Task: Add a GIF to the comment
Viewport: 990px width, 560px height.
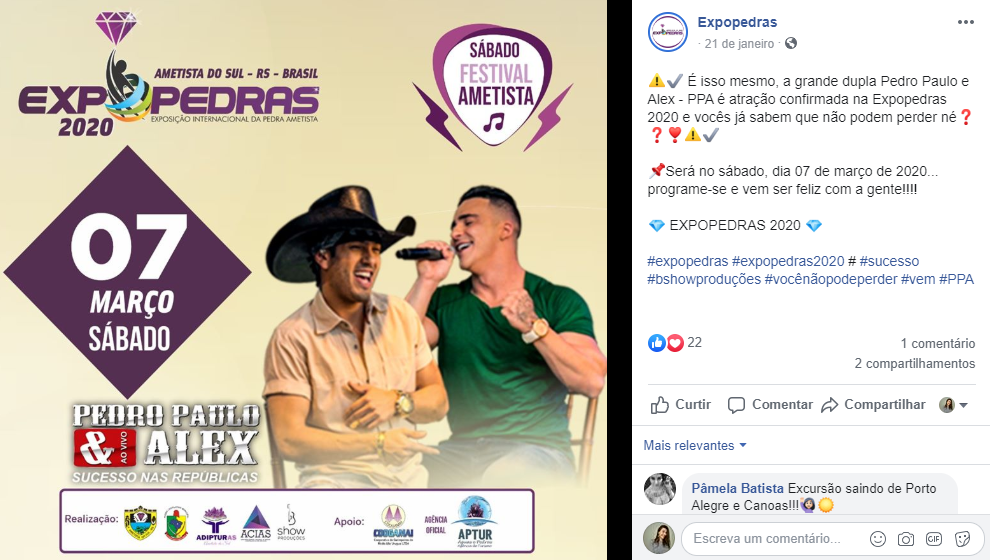Action: click(934, 539)
